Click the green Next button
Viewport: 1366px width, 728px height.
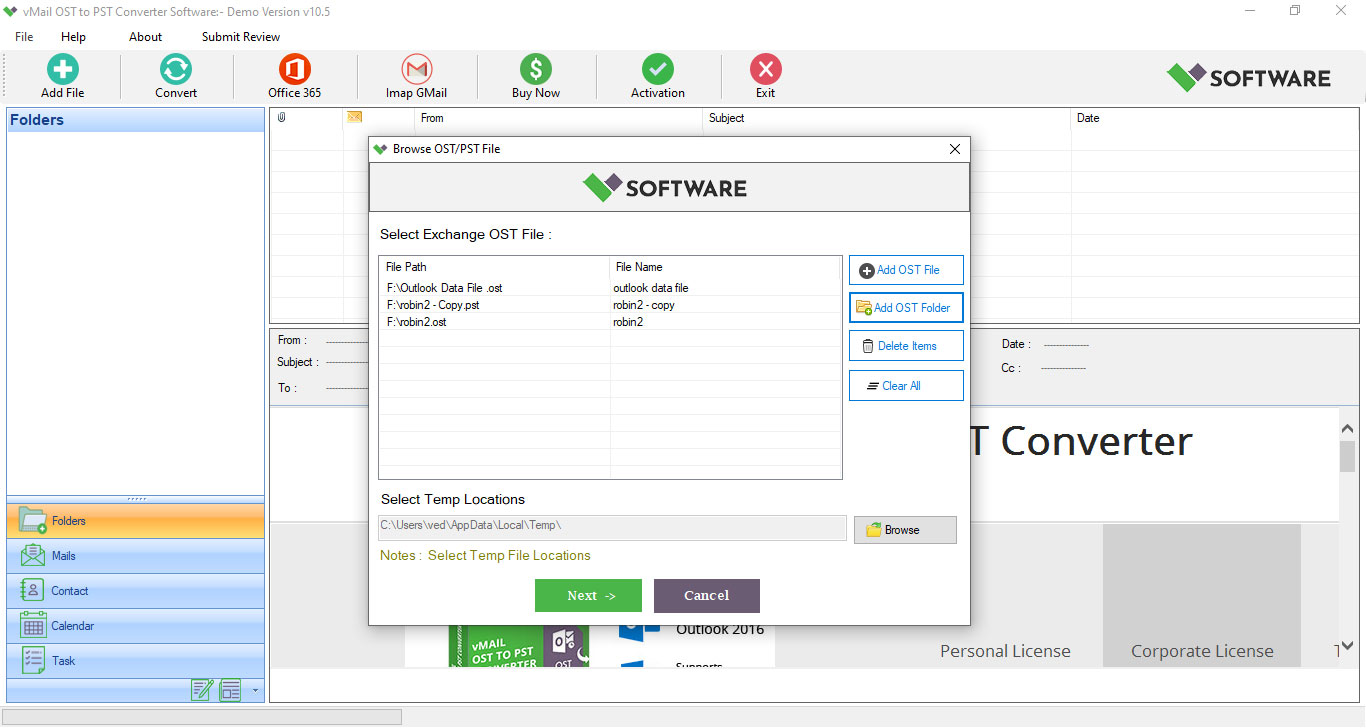pyautogui.click(x=588, y=596)
